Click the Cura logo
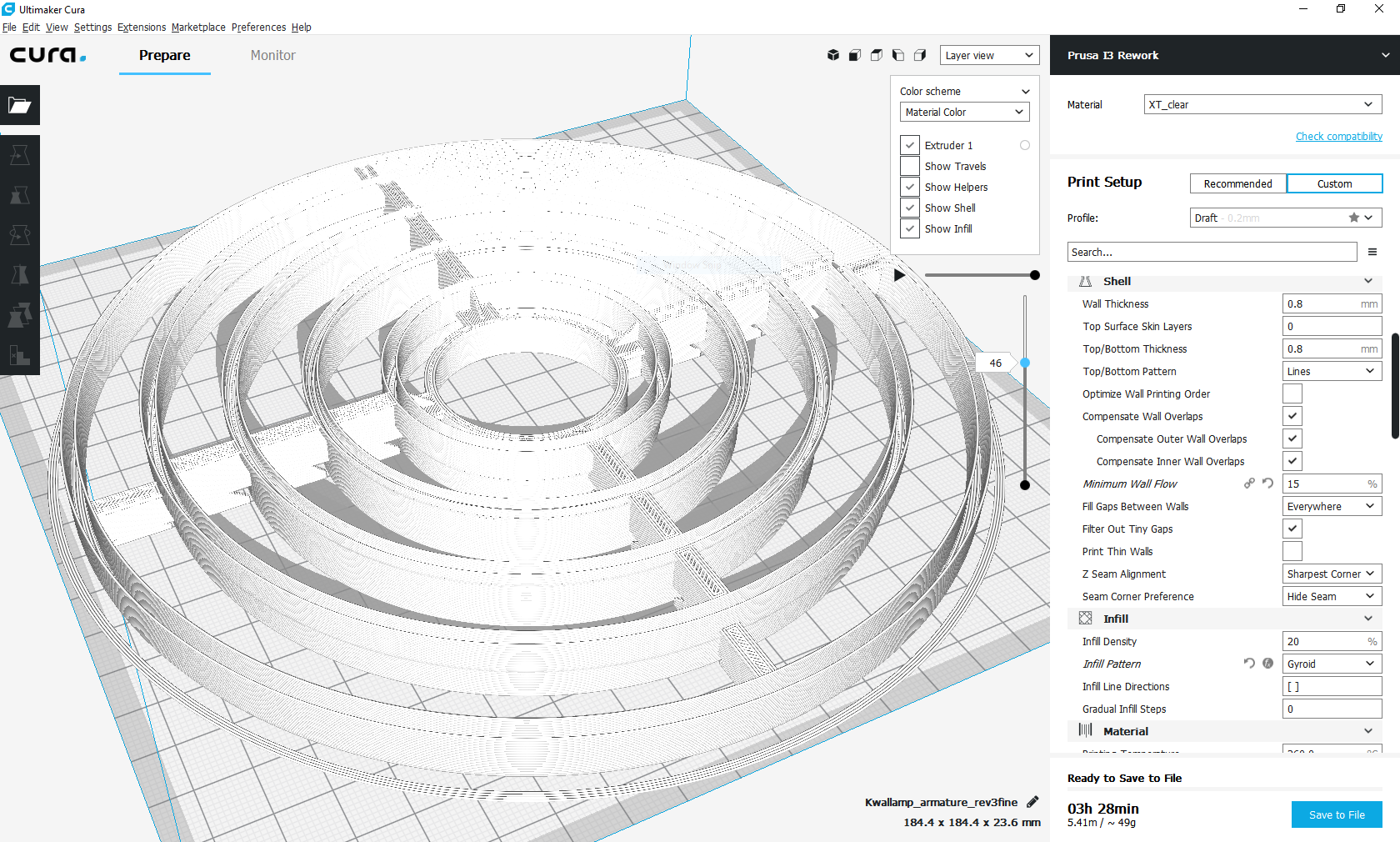The image size is (1400, 842). tap(47, 55)
